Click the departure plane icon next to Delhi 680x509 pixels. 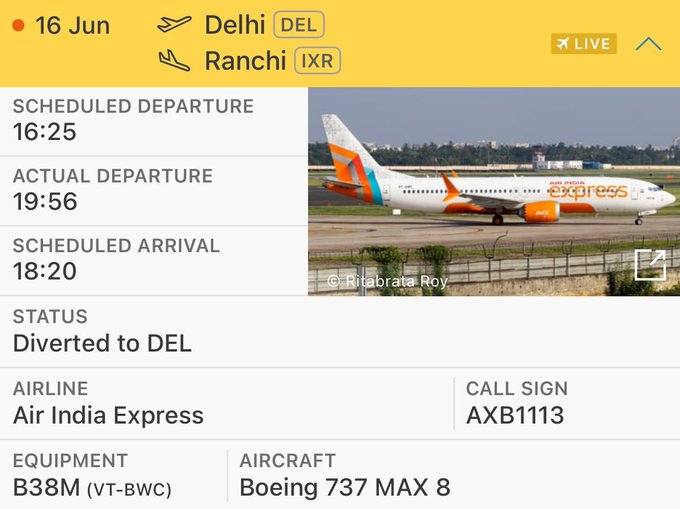(x=174, y=24)
